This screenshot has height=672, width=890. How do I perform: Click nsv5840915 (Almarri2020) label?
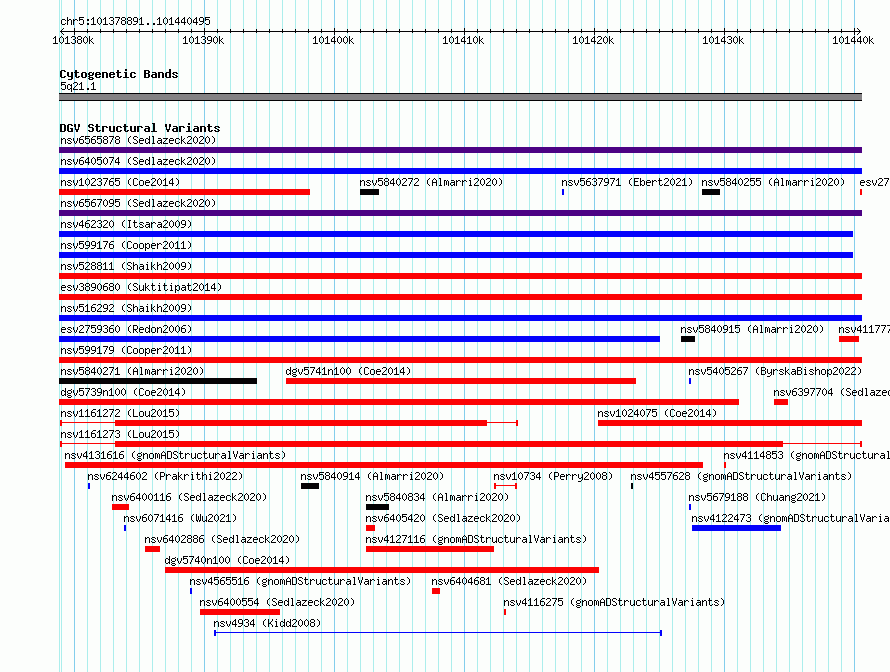click(752, 329)
